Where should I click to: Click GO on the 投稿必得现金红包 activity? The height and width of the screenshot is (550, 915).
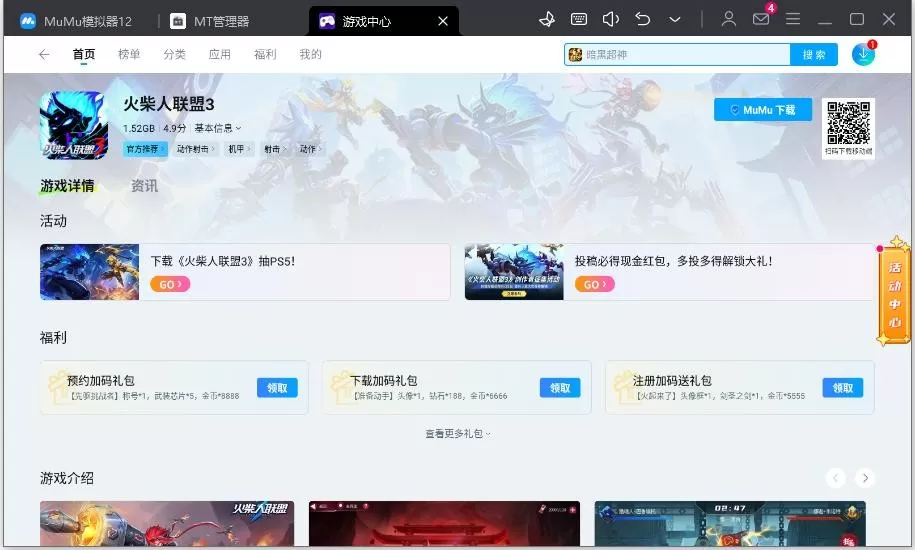tap(595, 284)
